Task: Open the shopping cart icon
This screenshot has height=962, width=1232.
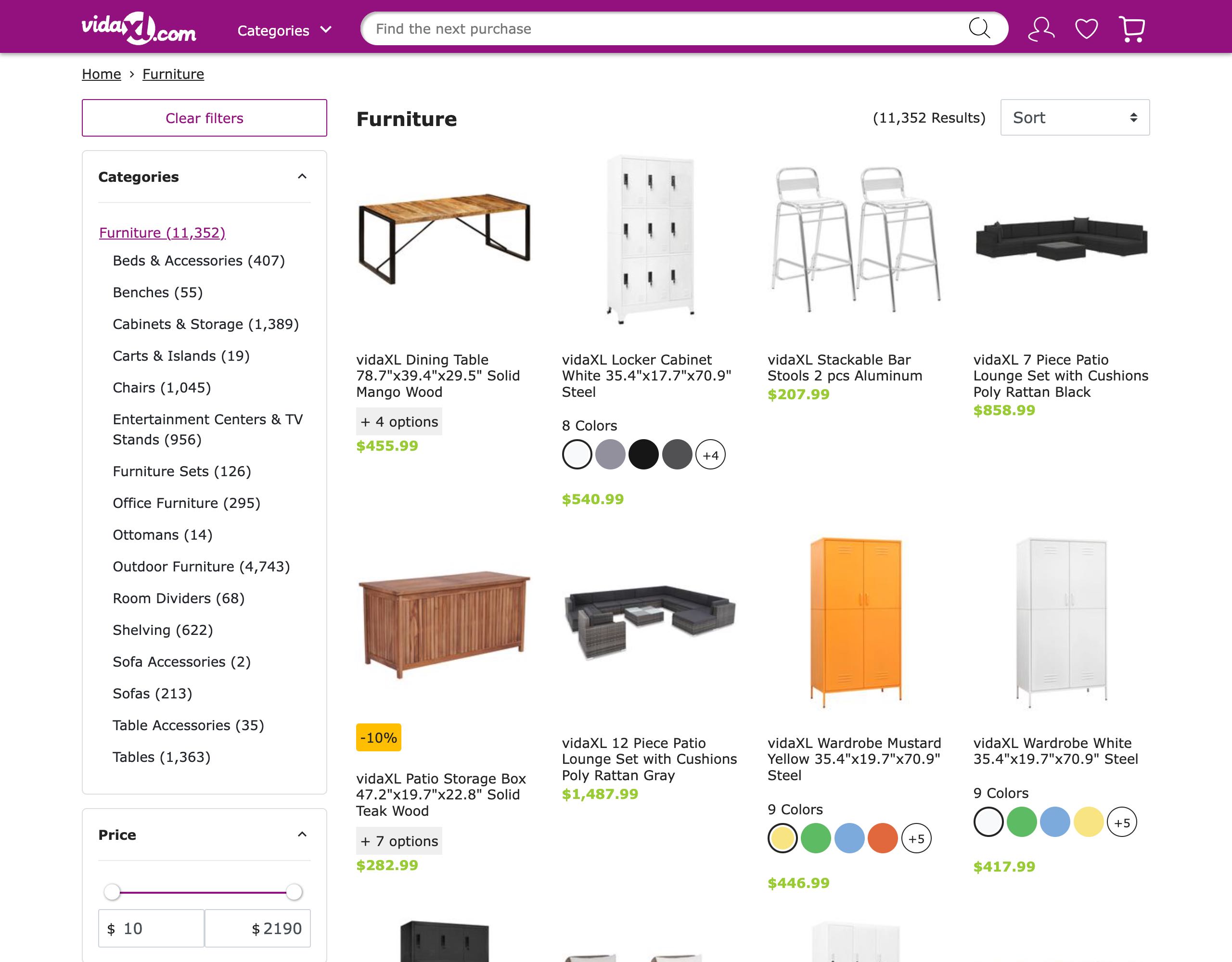Action: (x=1131, y=29)
